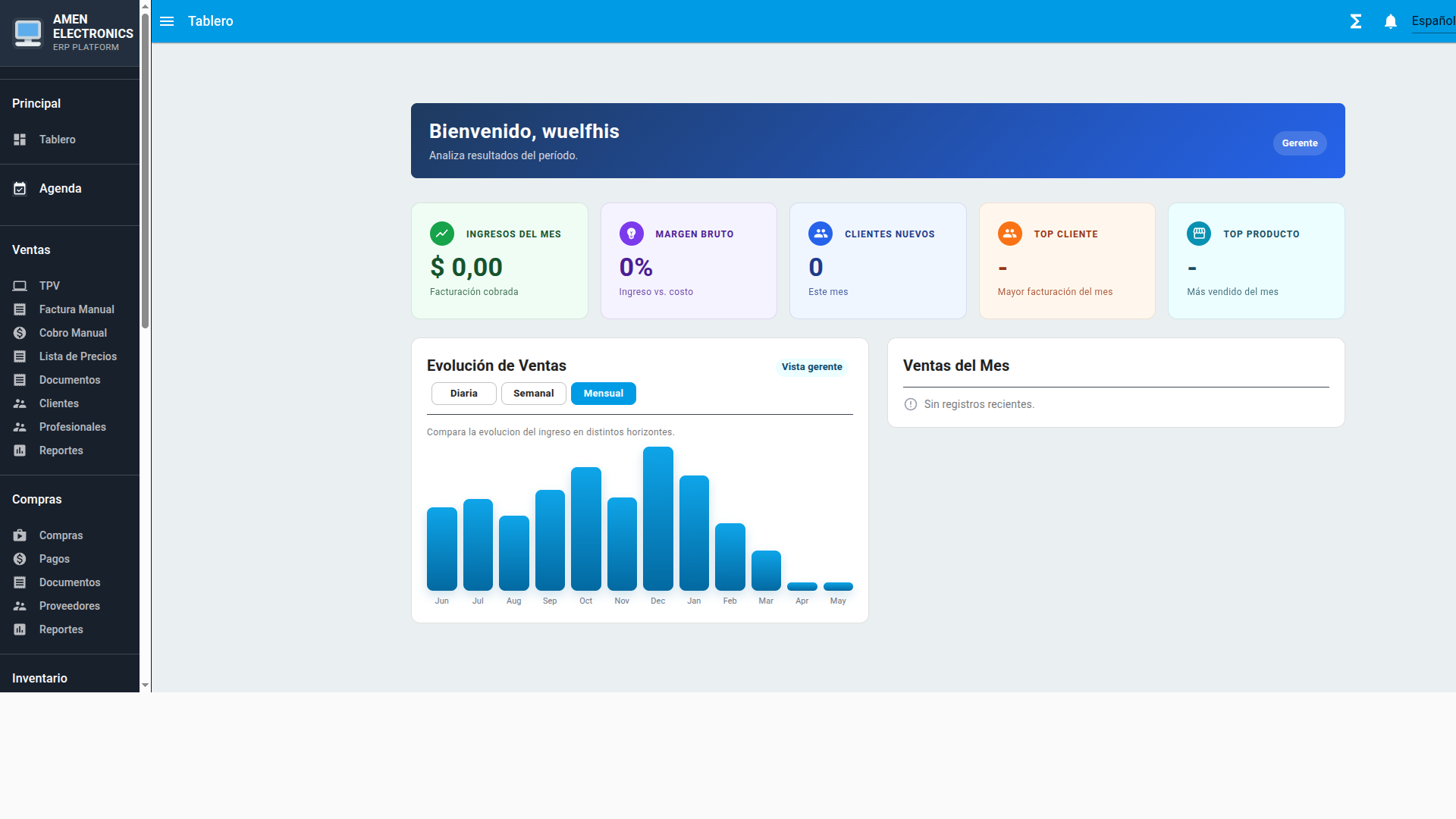This screenshot has height=819, width=1456.
Task: Click the Clientes Nuevos group icon
Action: pyautogui.click(x=821, y=234)
